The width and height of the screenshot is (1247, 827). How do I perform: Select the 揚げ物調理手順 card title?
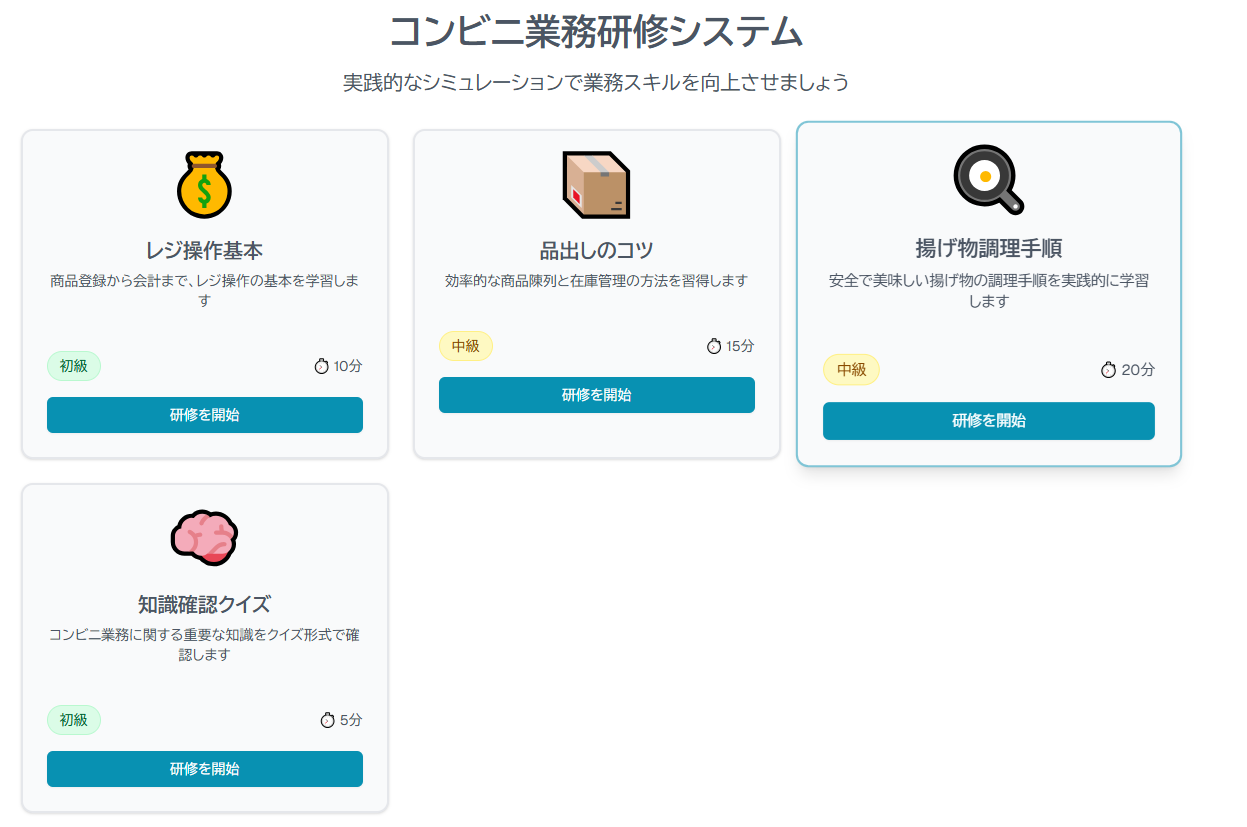(x=988, y=248)
